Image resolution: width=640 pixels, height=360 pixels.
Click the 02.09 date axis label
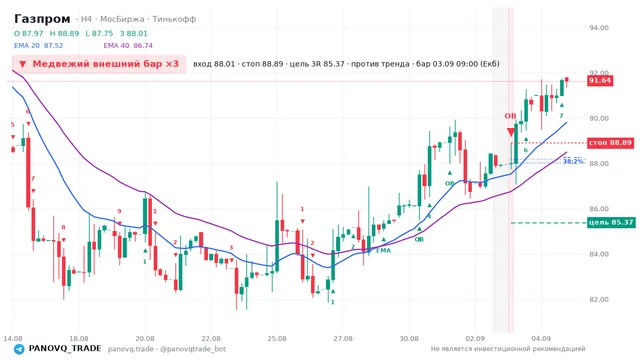(475, 339)
